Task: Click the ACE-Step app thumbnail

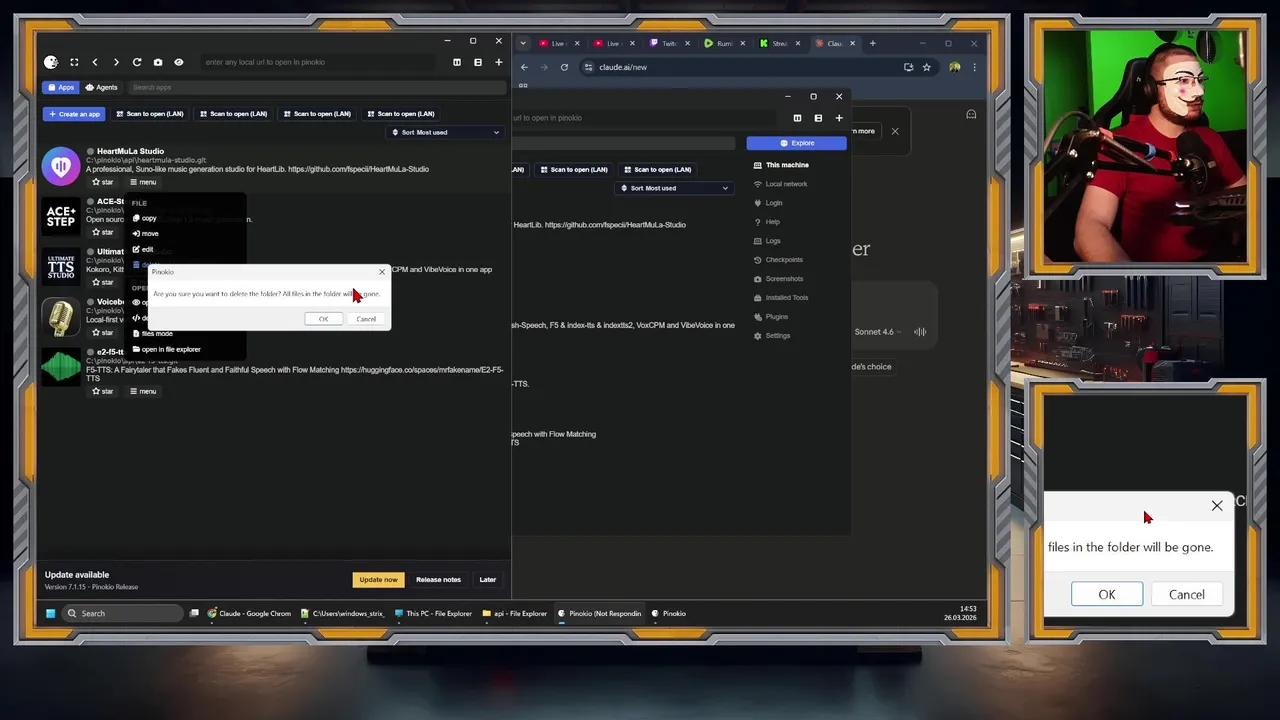Action: tap(61, 216)
